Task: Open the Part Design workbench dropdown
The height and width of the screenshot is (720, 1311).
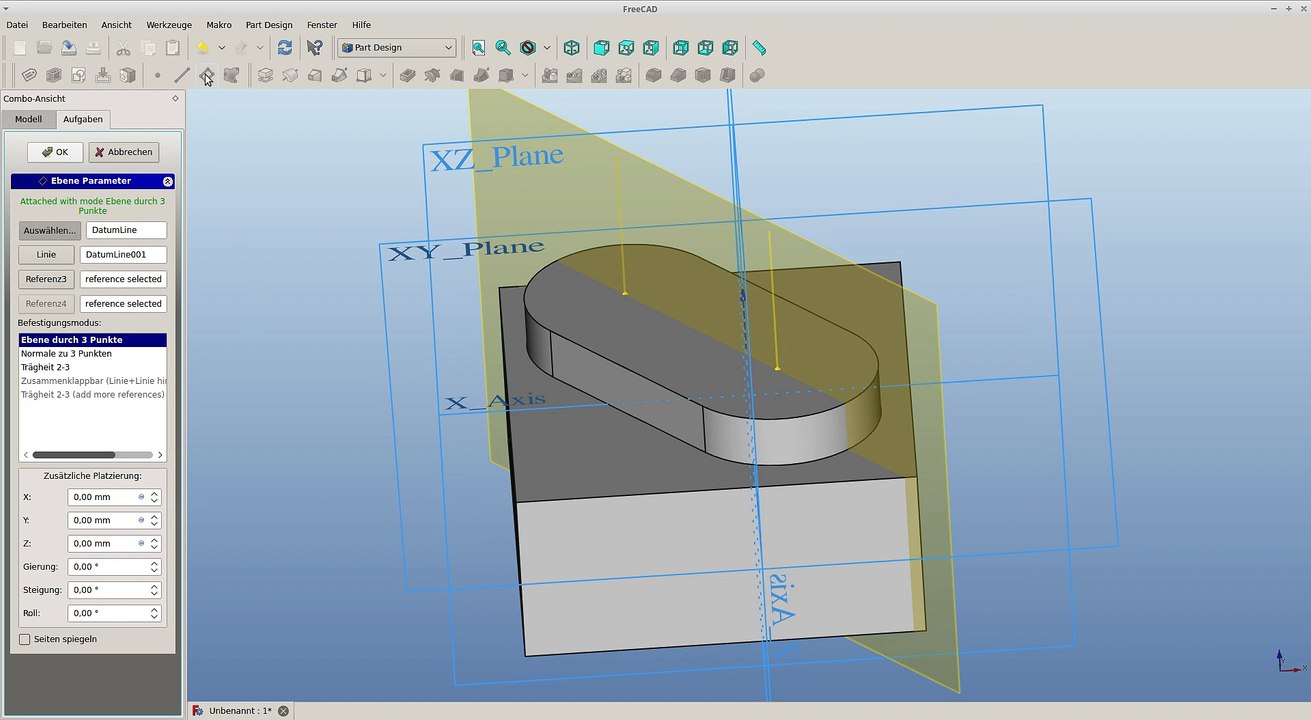Action: (x=397, y=48)
